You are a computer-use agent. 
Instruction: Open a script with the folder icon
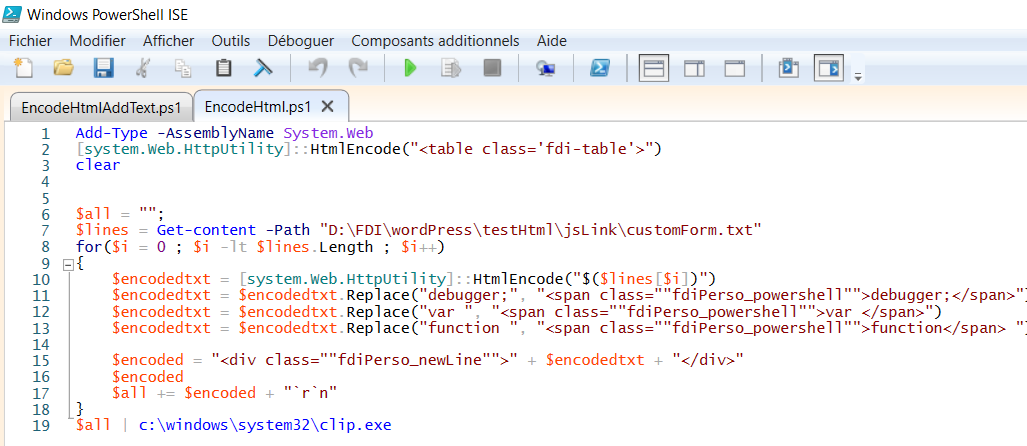pos(63,68)
